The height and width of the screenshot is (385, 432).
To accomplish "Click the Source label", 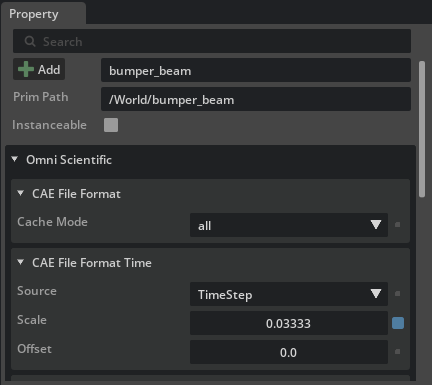I will coord(37,291).
